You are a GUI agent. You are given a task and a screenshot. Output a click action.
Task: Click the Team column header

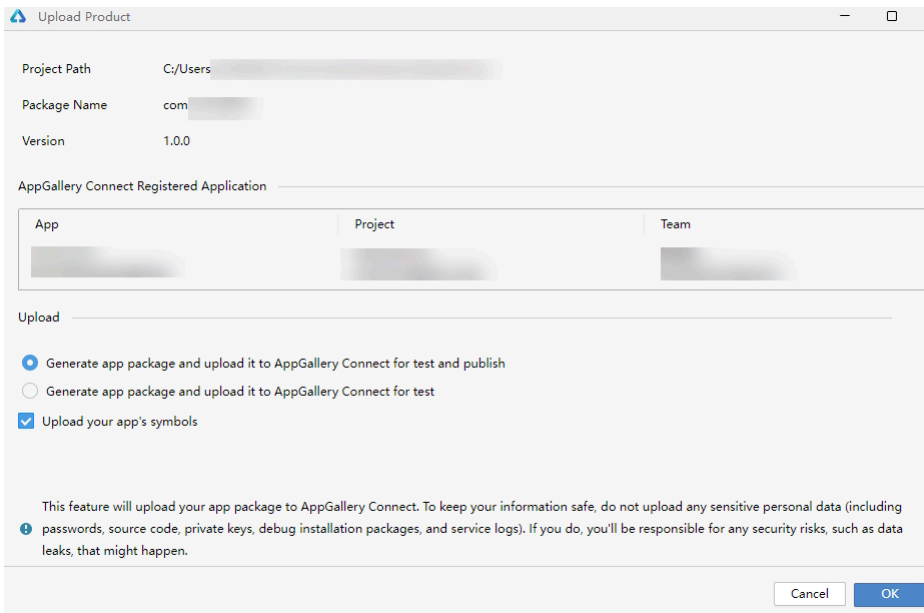[675, 224]
